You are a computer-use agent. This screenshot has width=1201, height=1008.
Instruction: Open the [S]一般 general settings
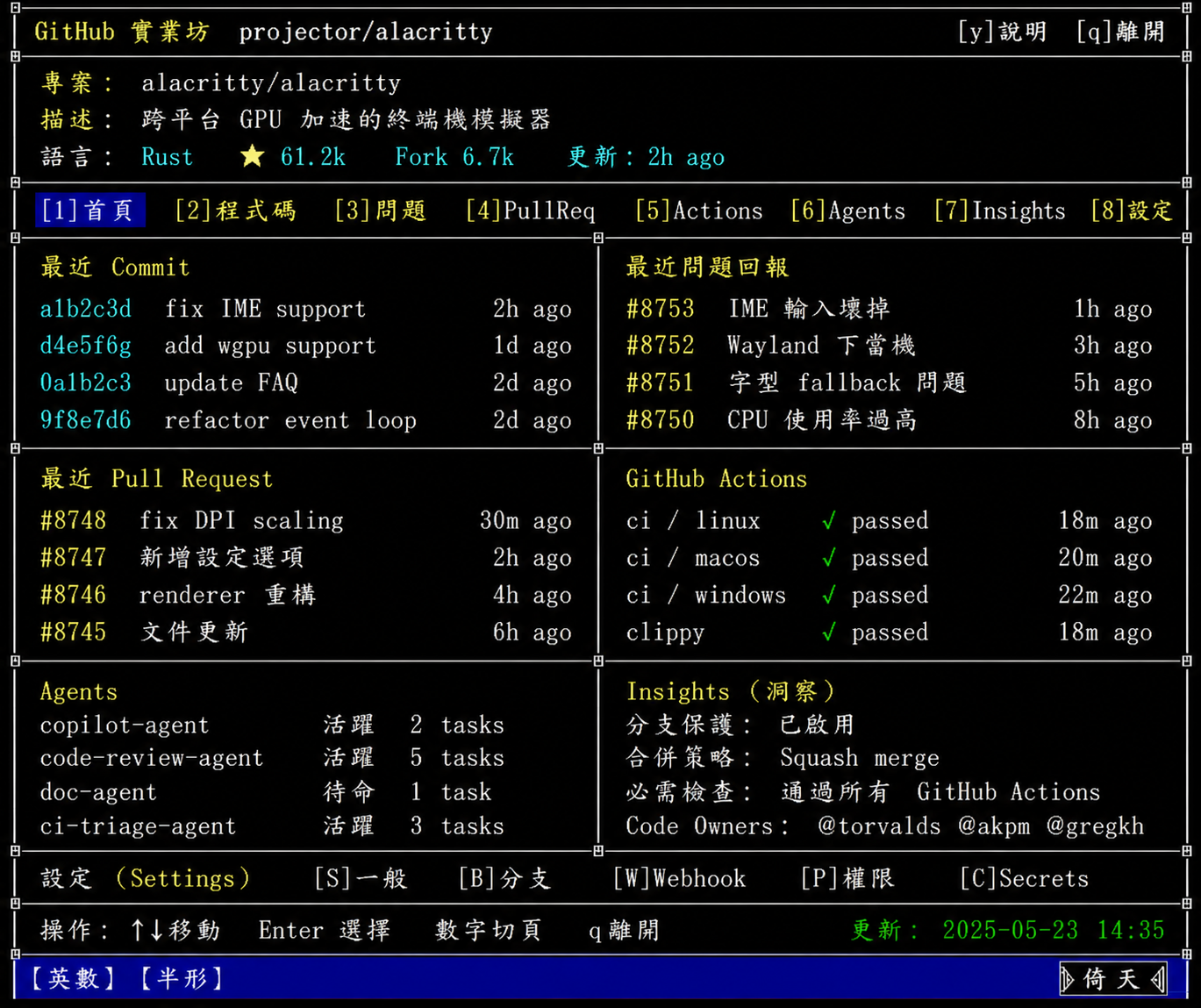pyautogui.click(x=361, y=878)
